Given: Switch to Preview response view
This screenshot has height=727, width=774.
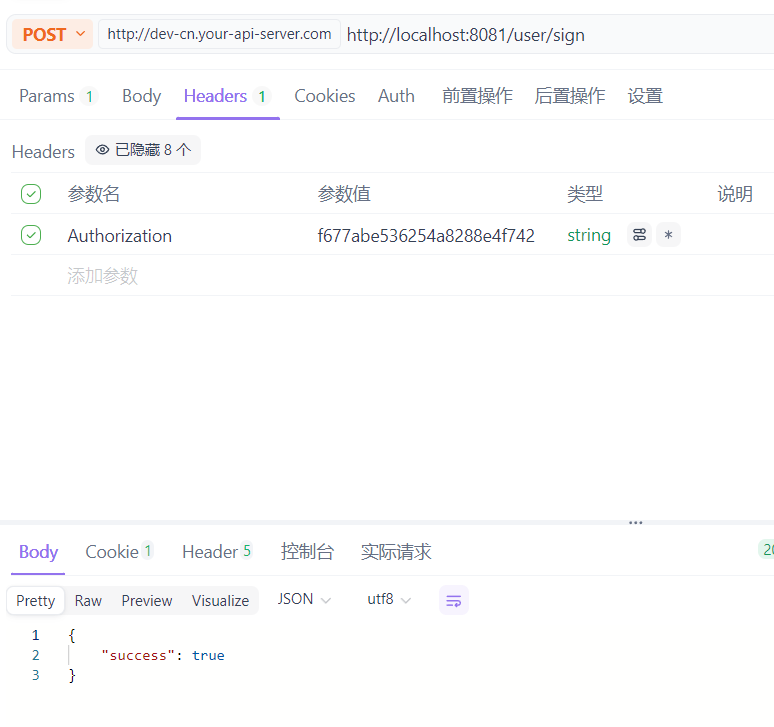Looking at the screenshot, I should pyautogui.click(x=147, y=600).
